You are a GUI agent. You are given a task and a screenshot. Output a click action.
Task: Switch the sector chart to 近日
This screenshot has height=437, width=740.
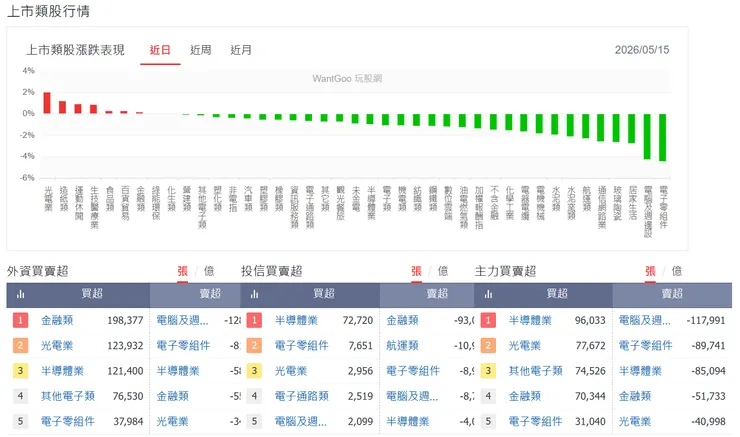coord(160,50)
